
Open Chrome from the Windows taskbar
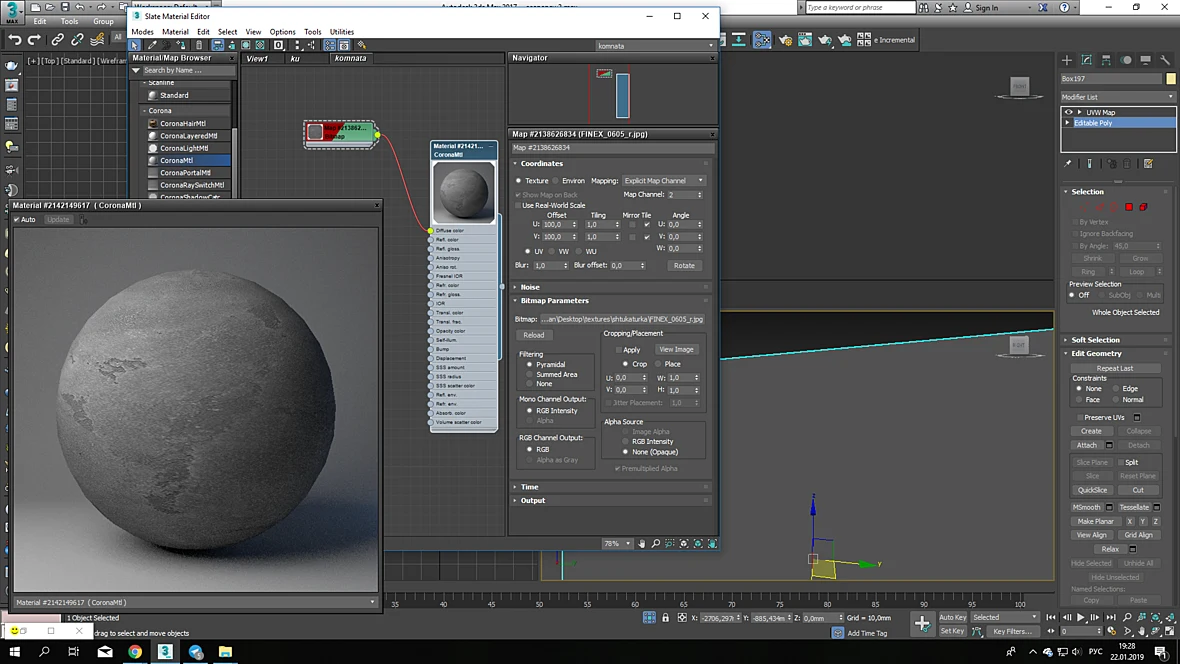[x=135, y=652]
